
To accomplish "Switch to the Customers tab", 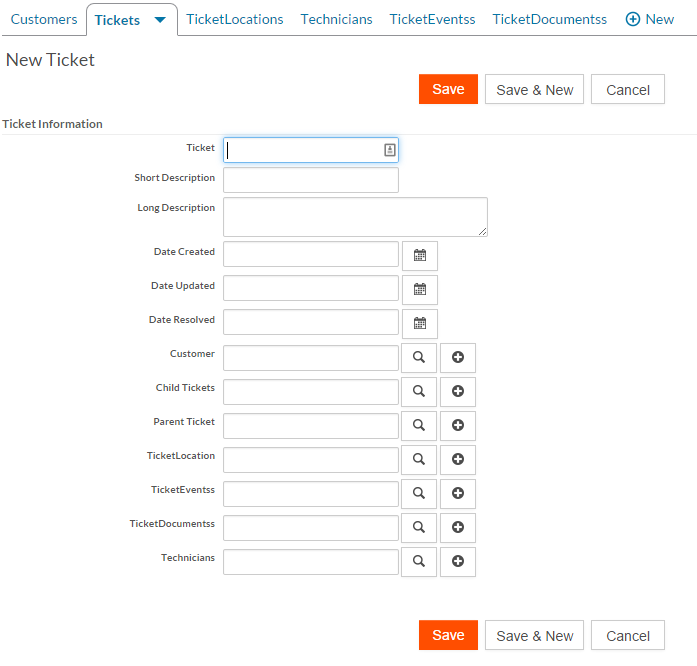I will (x=44, y=19).
